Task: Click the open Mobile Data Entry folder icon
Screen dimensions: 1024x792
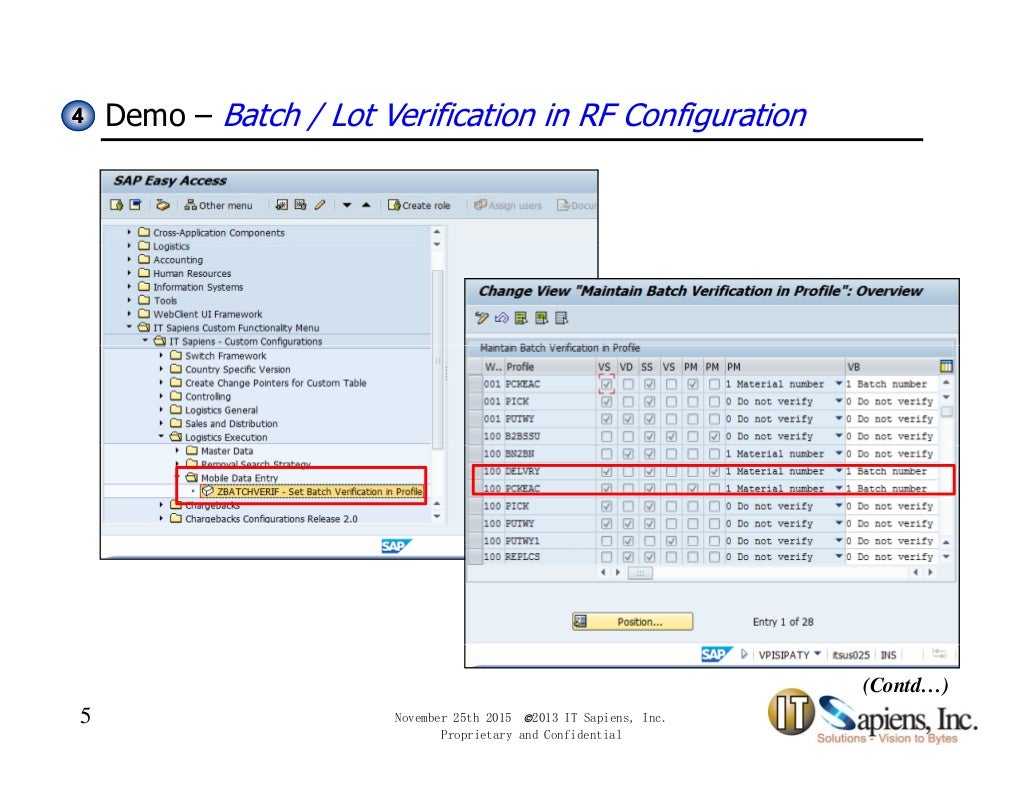Action: tap(191, 477)
